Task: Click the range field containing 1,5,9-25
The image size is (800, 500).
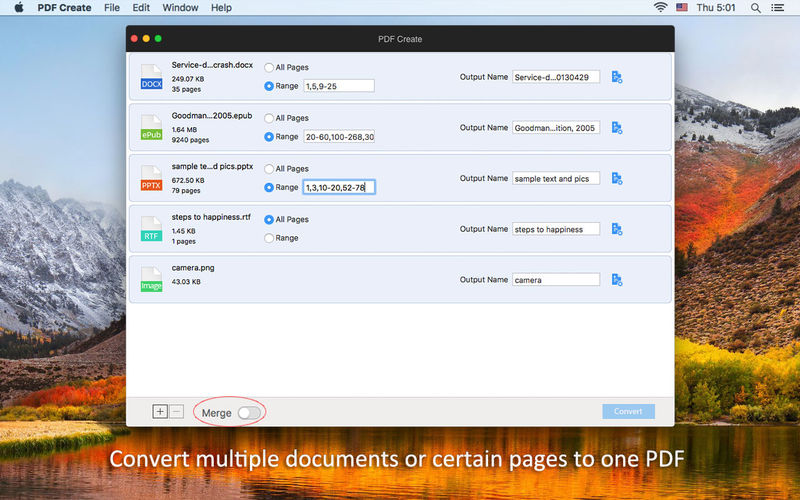Action: 339,86
